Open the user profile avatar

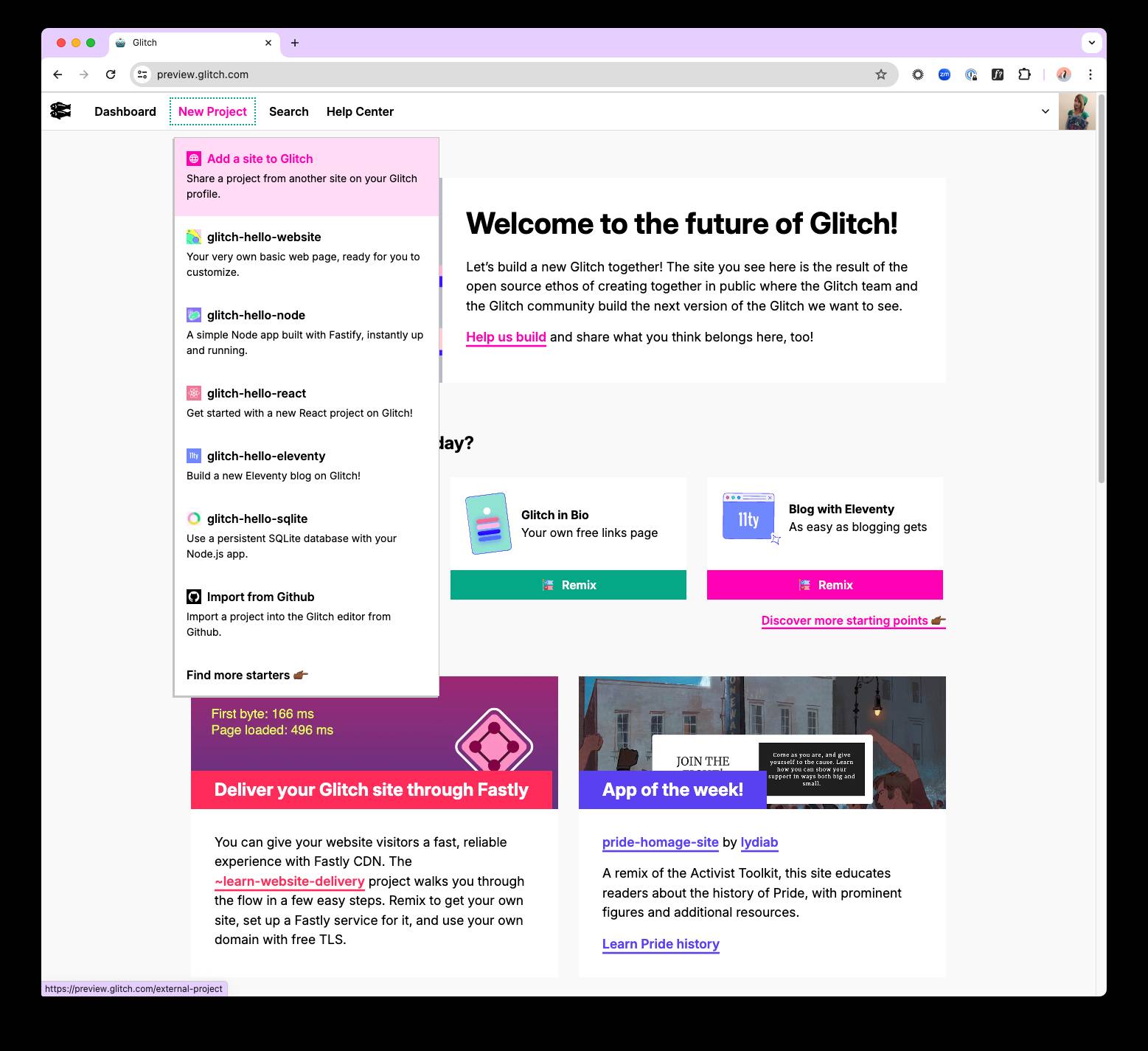1077,111
